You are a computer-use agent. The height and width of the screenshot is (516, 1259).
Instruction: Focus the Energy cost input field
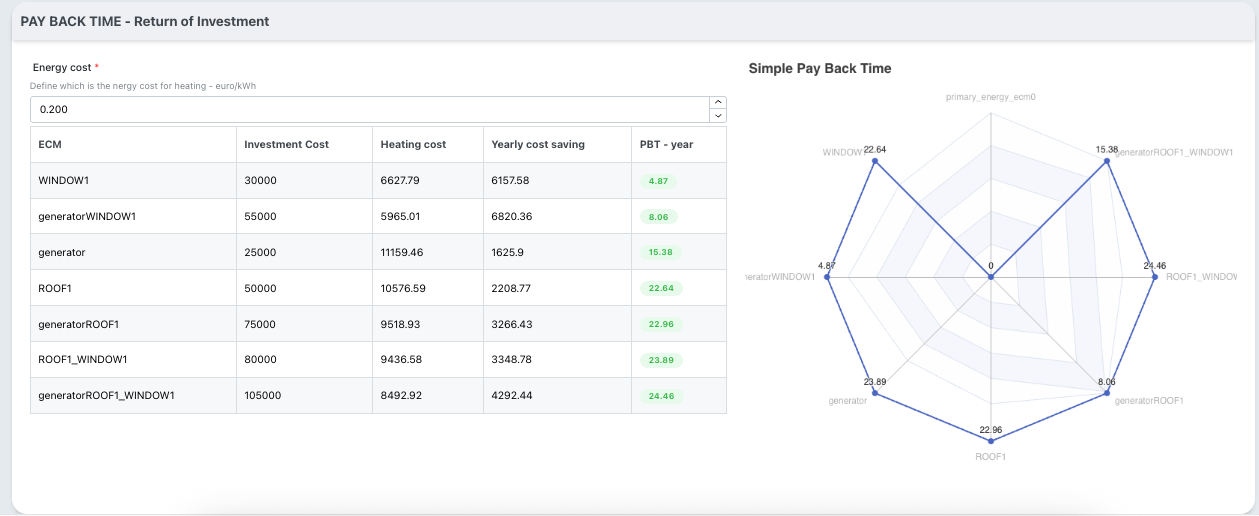coord(368,109)
